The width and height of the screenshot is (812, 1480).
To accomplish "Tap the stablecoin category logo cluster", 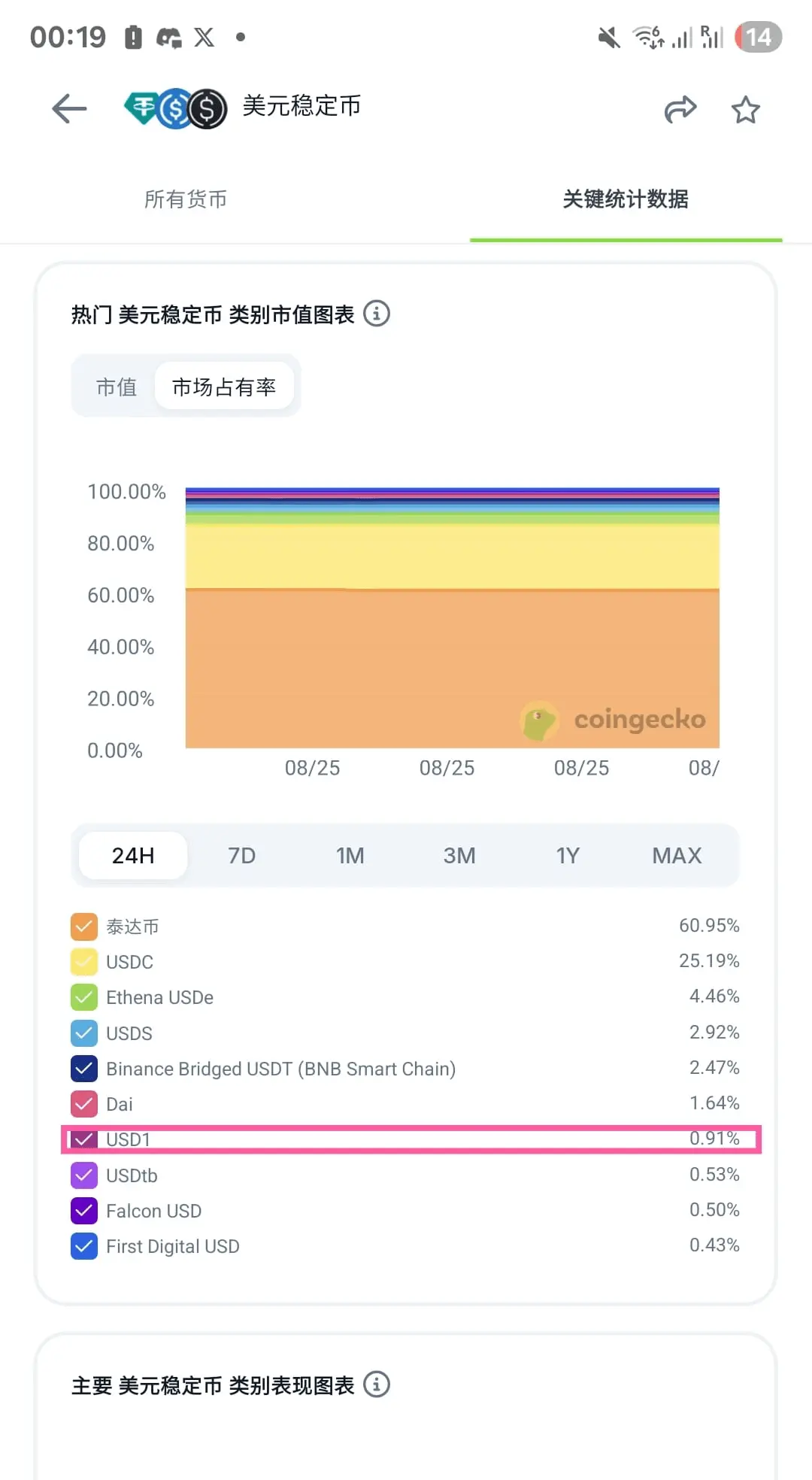I will pyautogui.click(x=176, y=108).
